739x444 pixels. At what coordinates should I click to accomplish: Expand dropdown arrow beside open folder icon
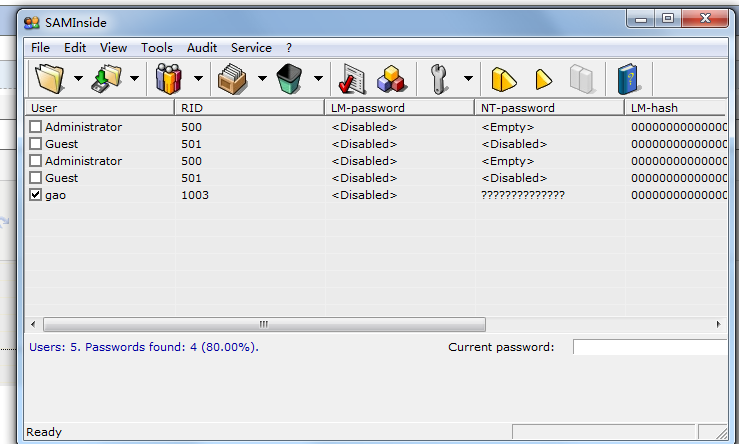coord(78,78)
